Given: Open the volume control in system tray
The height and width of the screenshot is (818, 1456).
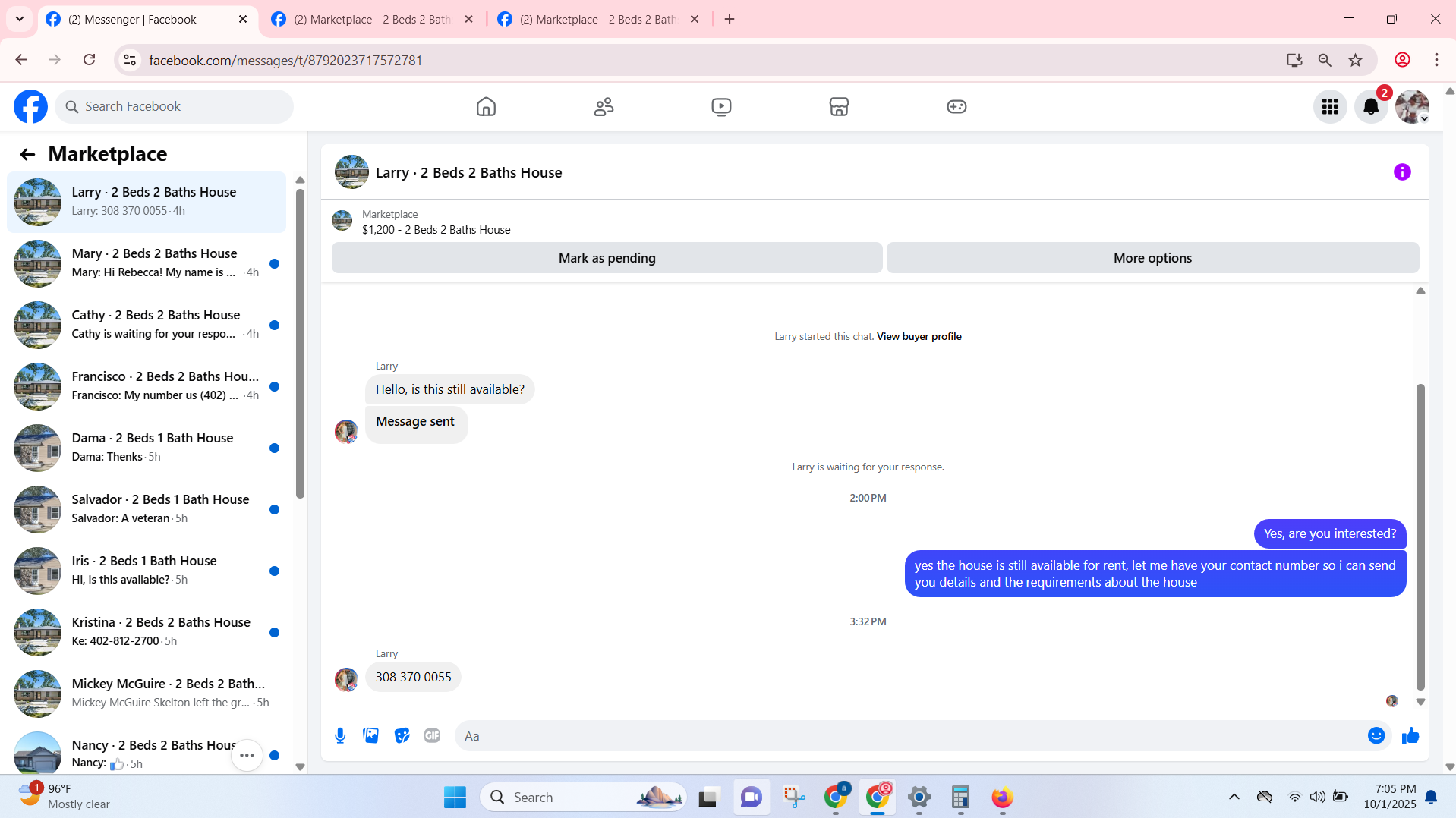Looking at the screenshot, I should [1317, 797].
